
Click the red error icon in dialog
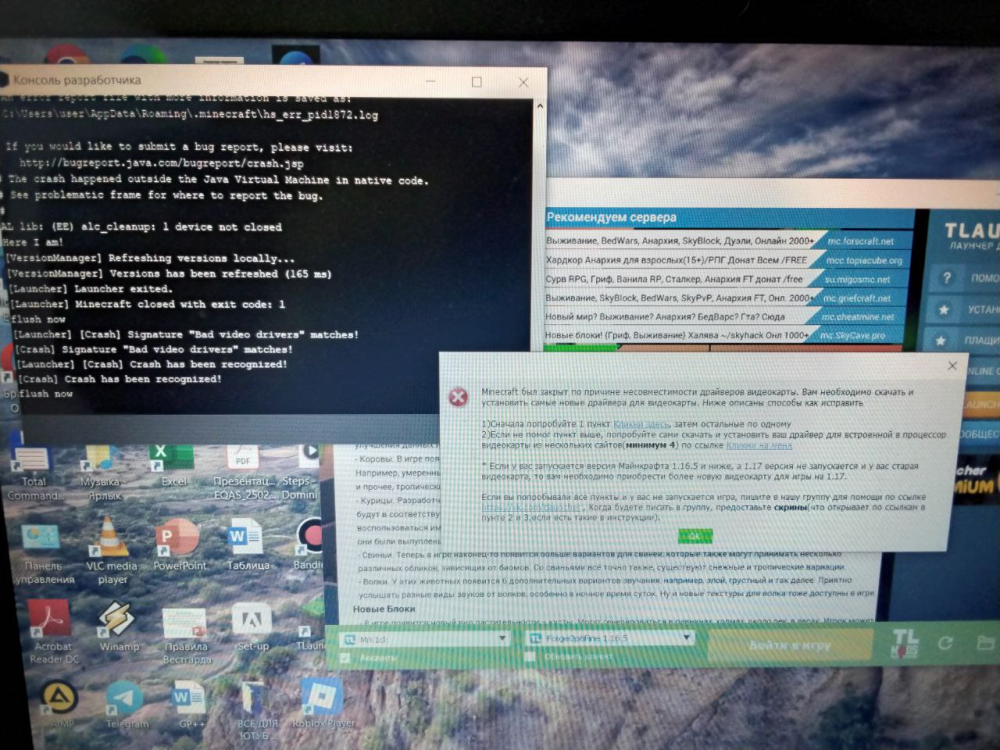[x=458, y=397]
